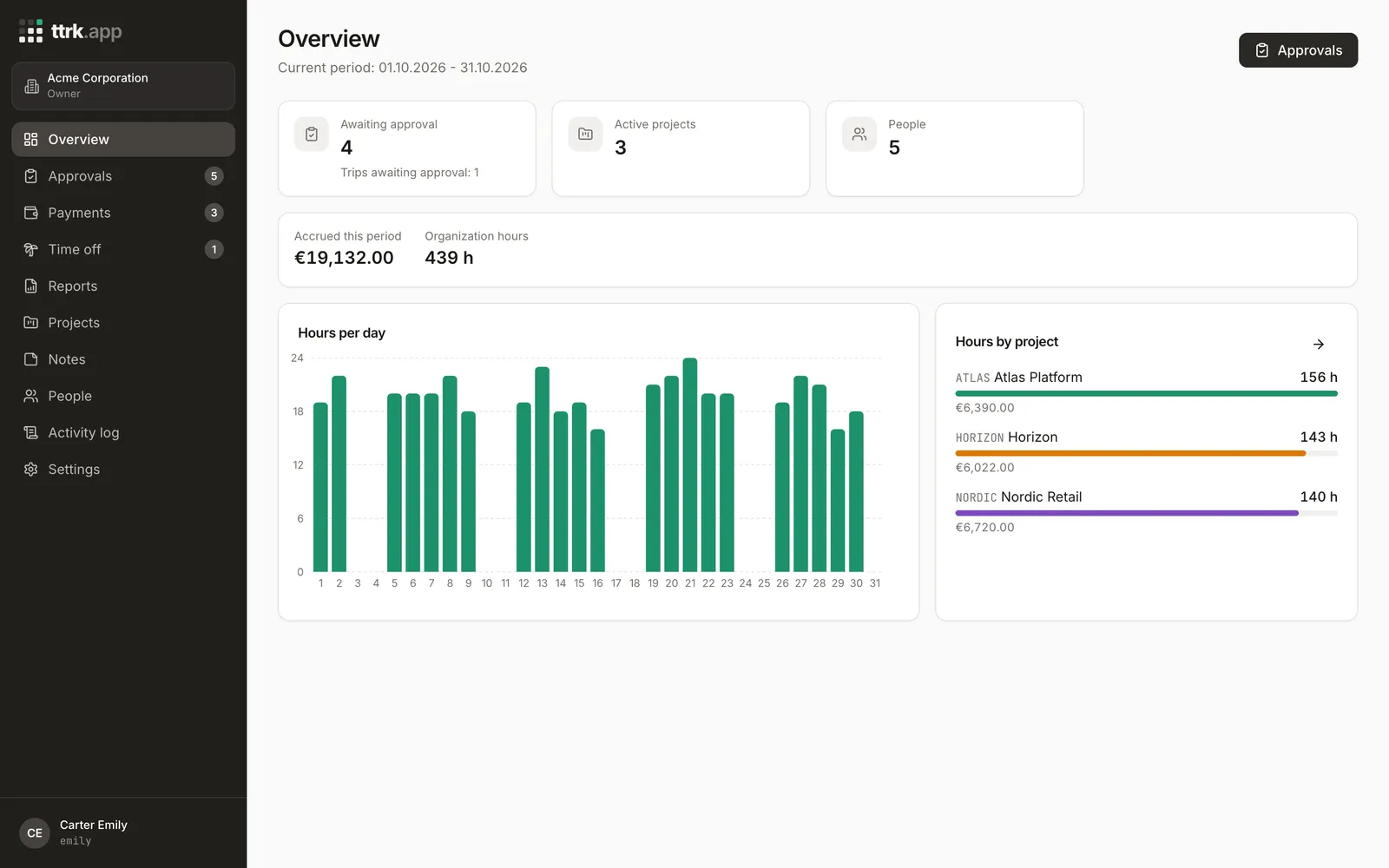Click the chart bar for day 30
This screenshot has height=868, width=1389.
tap(856, 491)
